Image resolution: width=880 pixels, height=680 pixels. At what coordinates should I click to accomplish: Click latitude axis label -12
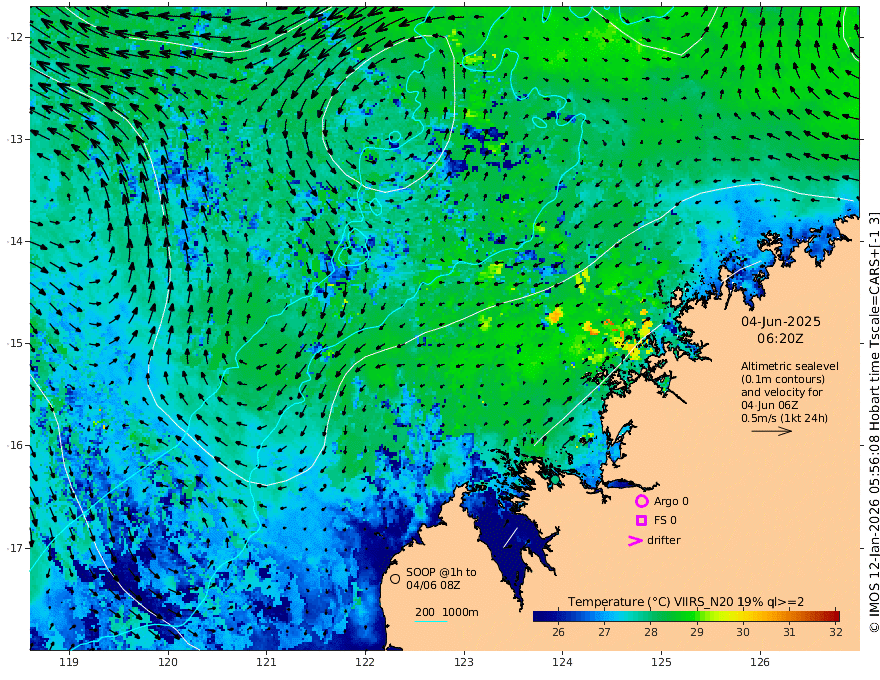point(15,37)
